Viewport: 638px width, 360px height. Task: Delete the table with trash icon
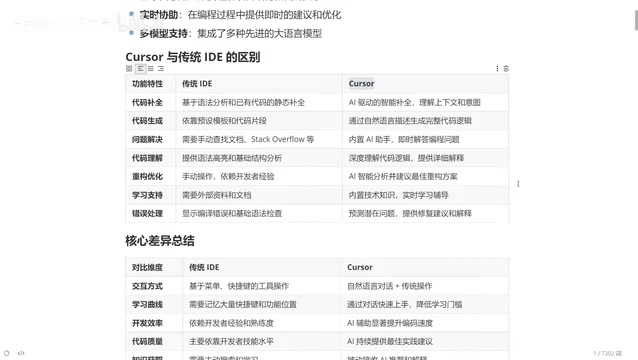506,69
